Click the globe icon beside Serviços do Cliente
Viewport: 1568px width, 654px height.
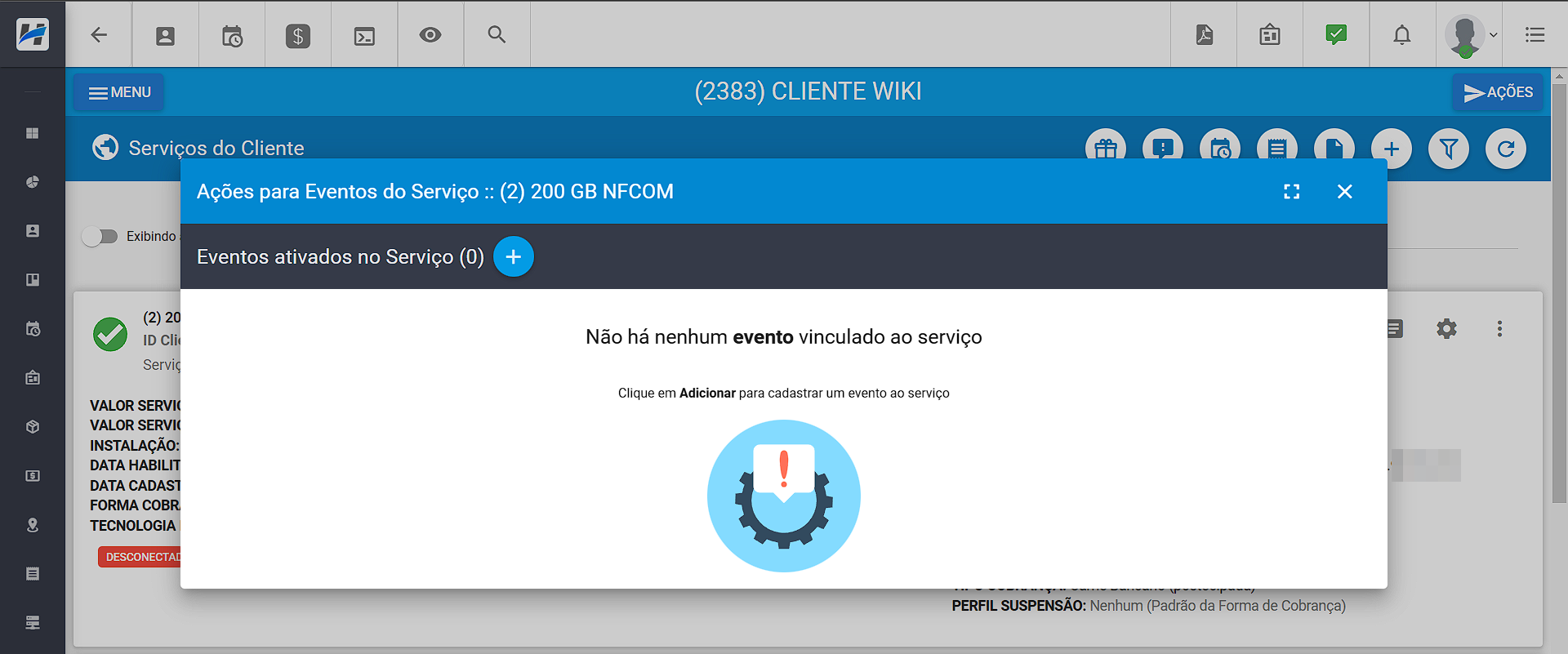pos(105,147)
